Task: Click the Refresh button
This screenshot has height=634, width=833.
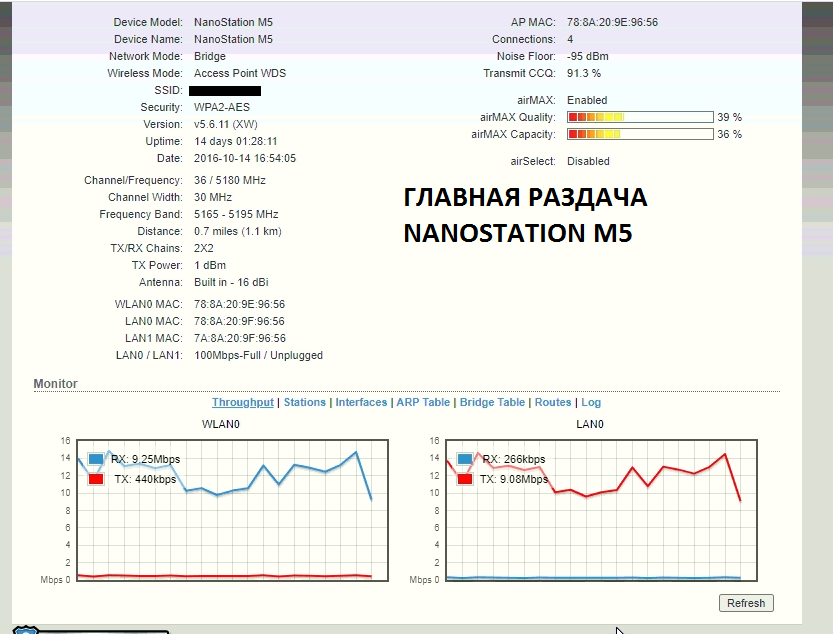Action: point(746,603)
